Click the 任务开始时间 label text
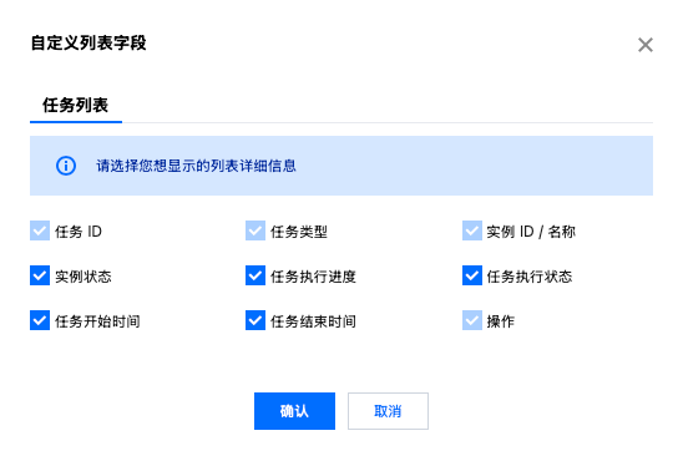 tap(97, 322)
